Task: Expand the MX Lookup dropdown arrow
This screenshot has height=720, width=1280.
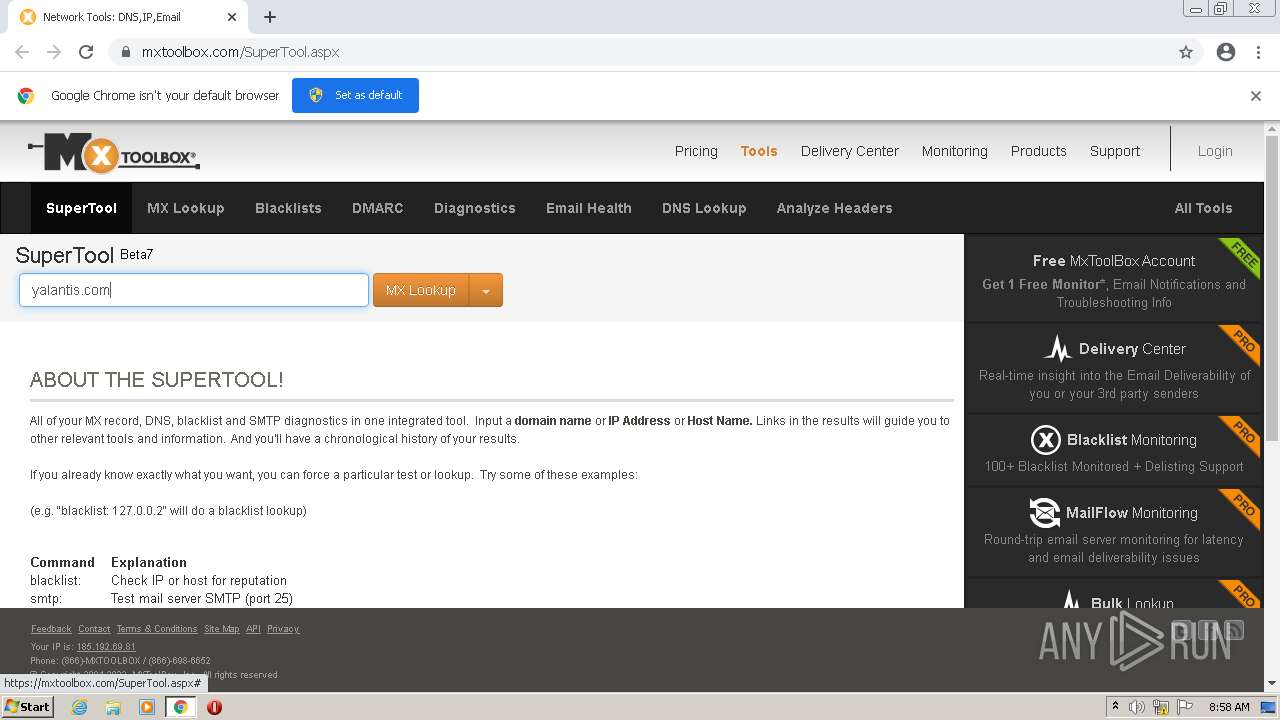Action: pyautogui.click(x=486, y=290)
